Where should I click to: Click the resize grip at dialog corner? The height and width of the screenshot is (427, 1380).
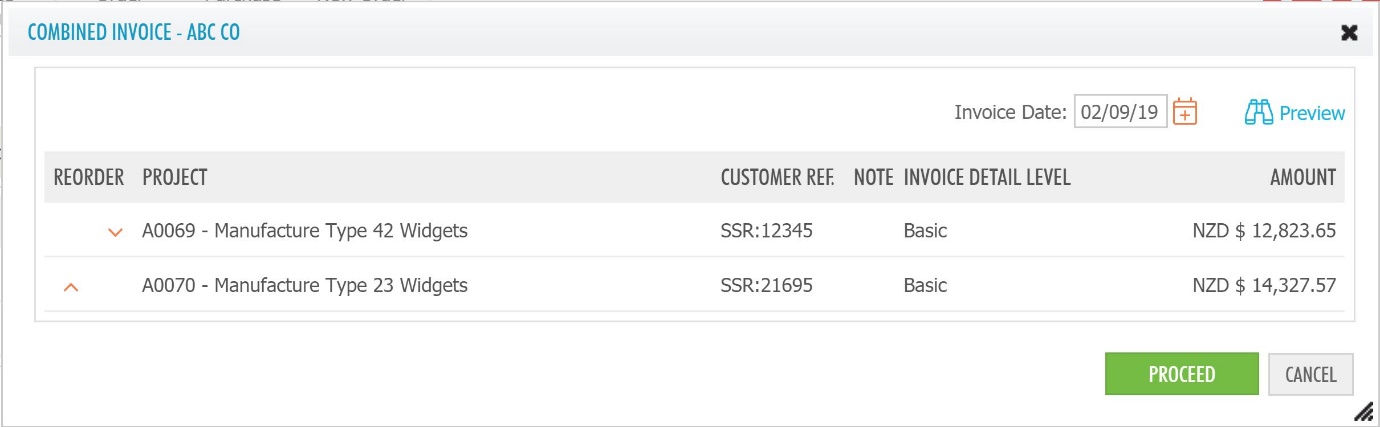[1362, 410]
